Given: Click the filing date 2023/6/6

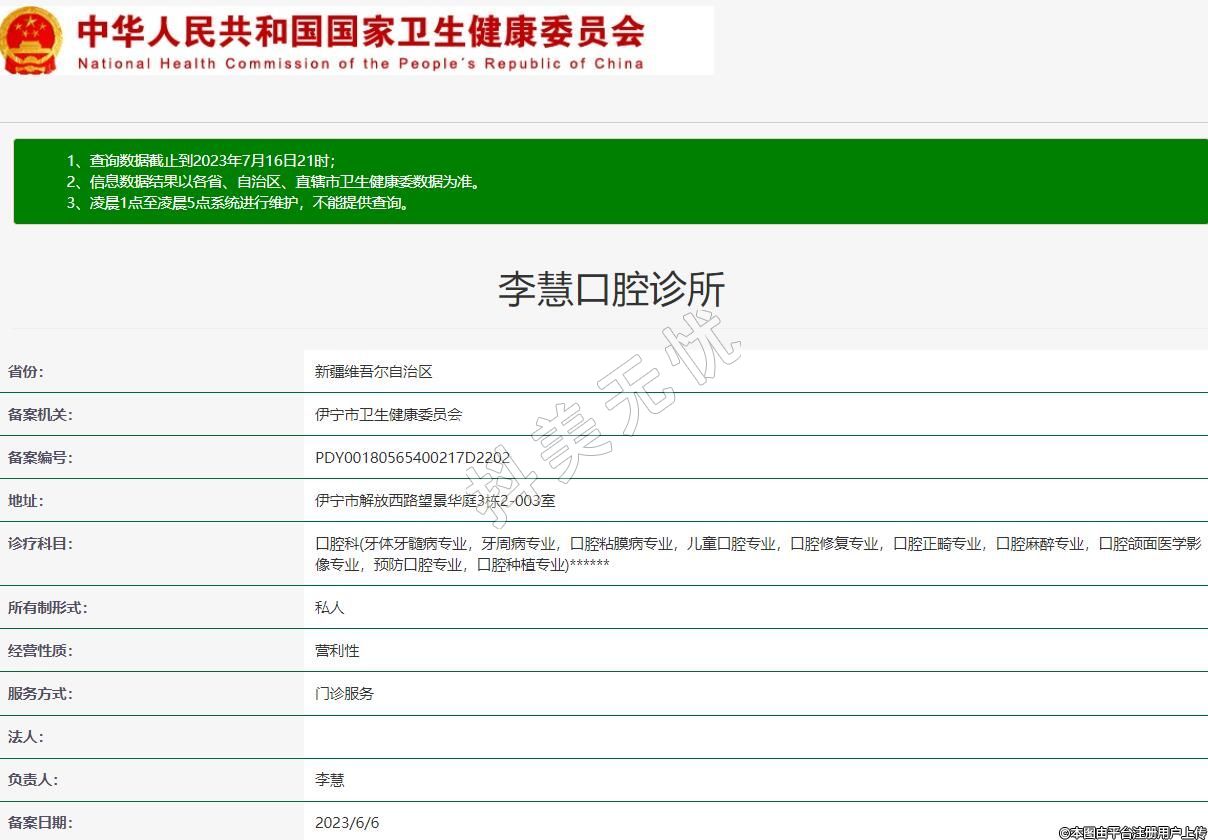Looking at the screenshot, I should 347,823.
